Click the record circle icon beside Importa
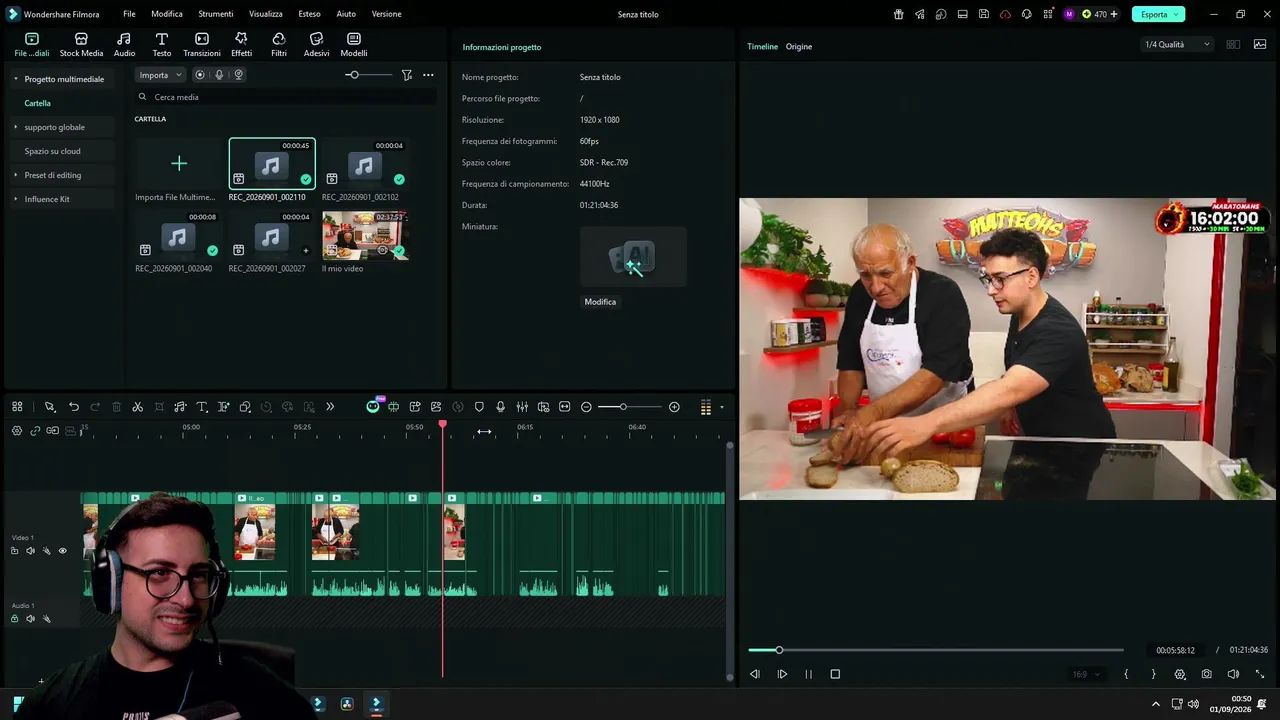Viewport: 1280px width, 720px height. pos(200,75)
